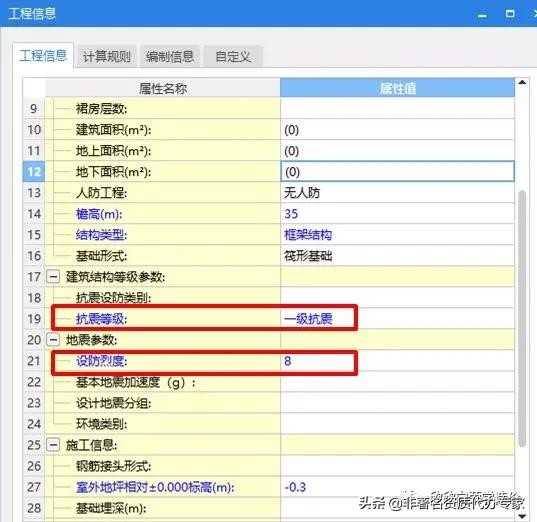Click the 属性值 column header
The height and width of the screenshot is (522, 537).
397,88
